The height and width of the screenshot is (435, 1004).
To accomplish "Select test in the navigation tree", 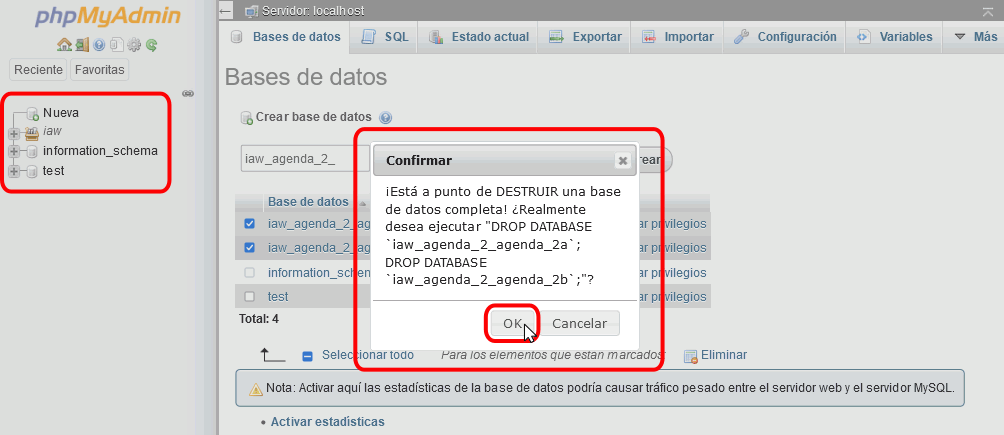I will (54, 171).
